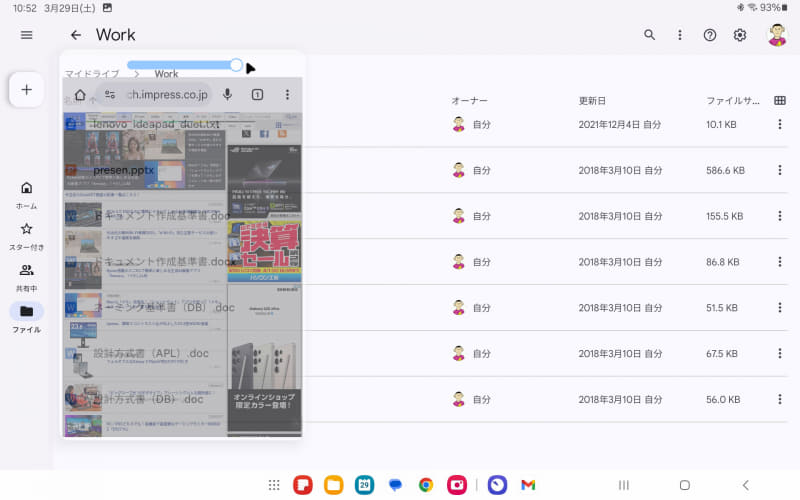This screenshot has width=800, height=500.
Task: Launch the yellow My Files app in taskbar
Action: [x=333, y=485]
